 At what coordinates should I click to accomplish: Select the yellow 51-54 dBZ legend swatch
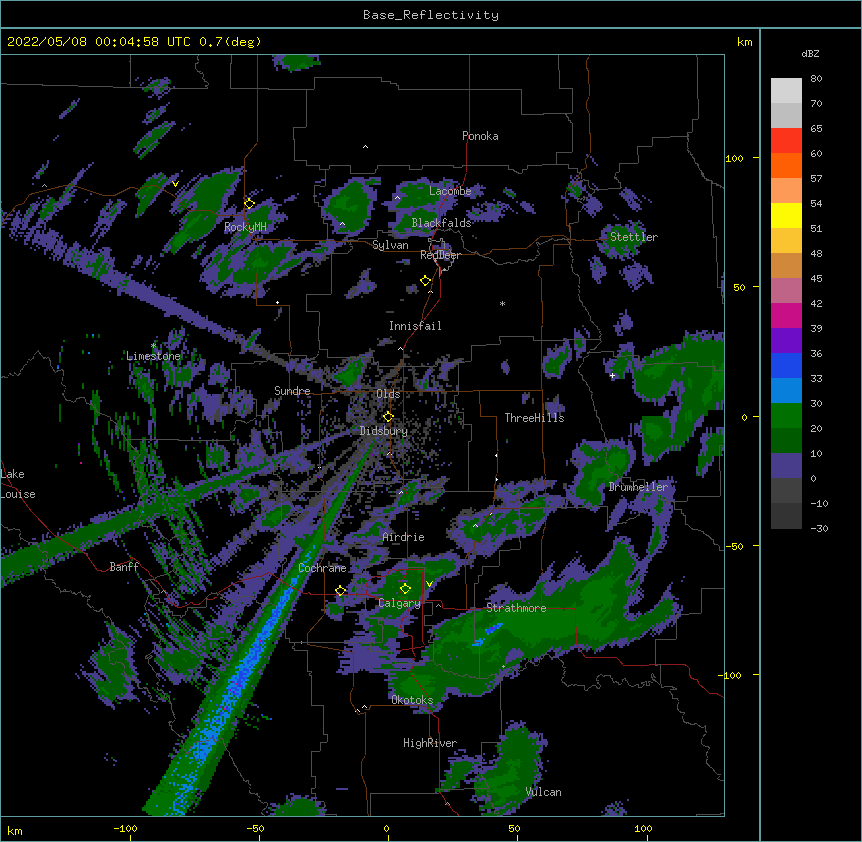(x=786, y=215)
